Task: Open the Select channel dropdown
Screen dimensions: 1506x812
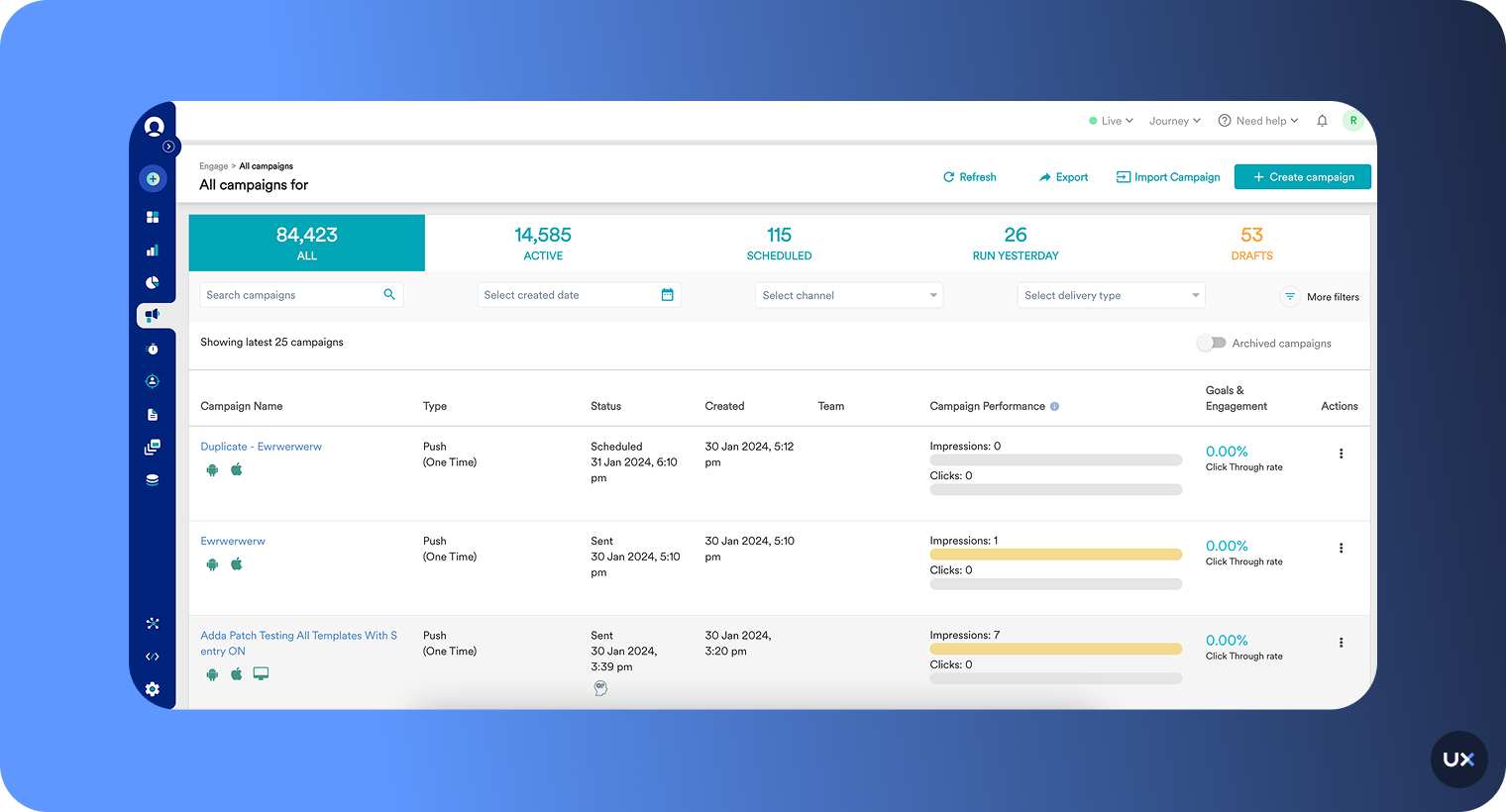Action: pos(848,294)
